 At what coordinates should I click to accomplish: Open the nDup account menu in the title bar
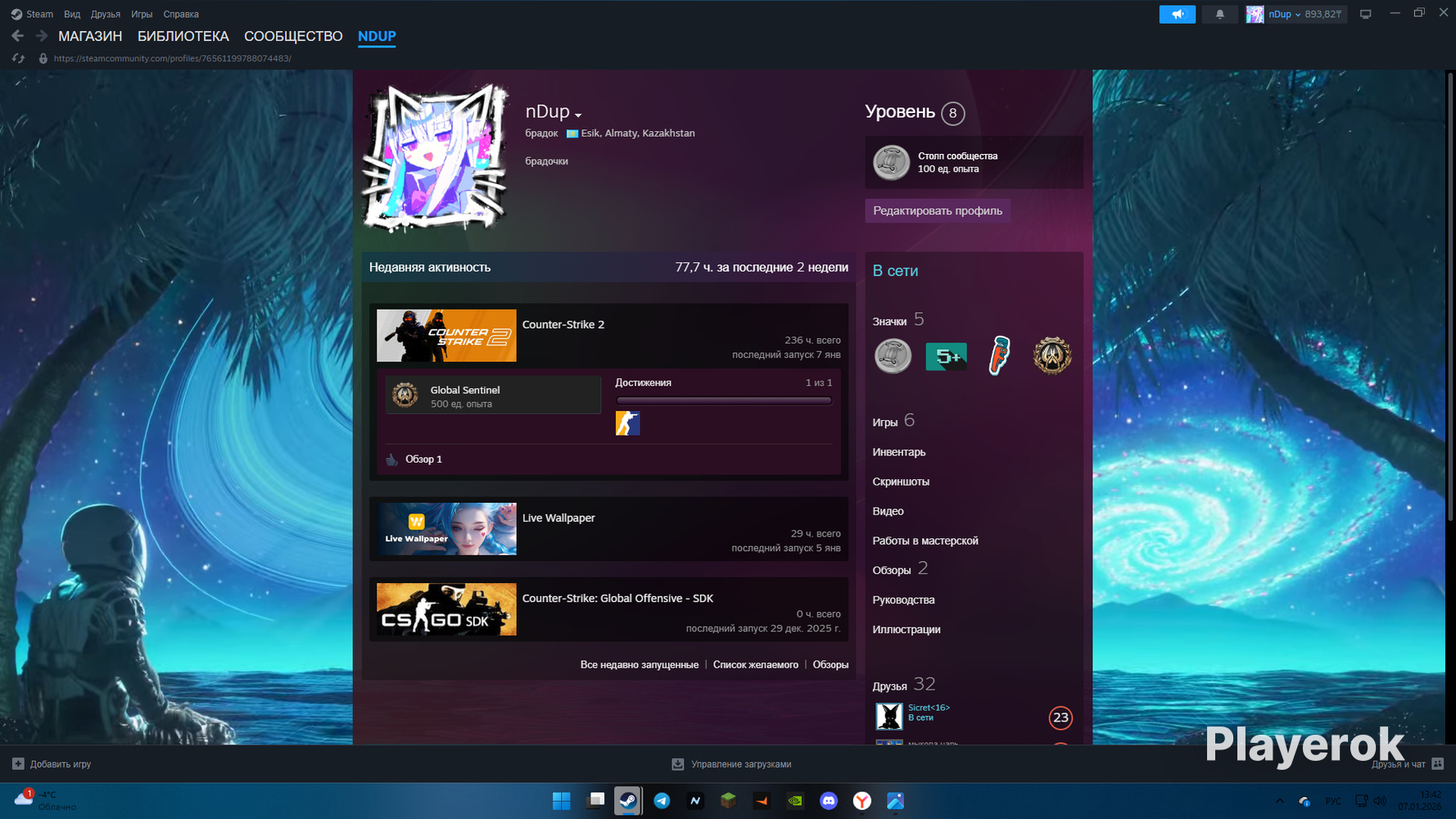[1294, 14]
